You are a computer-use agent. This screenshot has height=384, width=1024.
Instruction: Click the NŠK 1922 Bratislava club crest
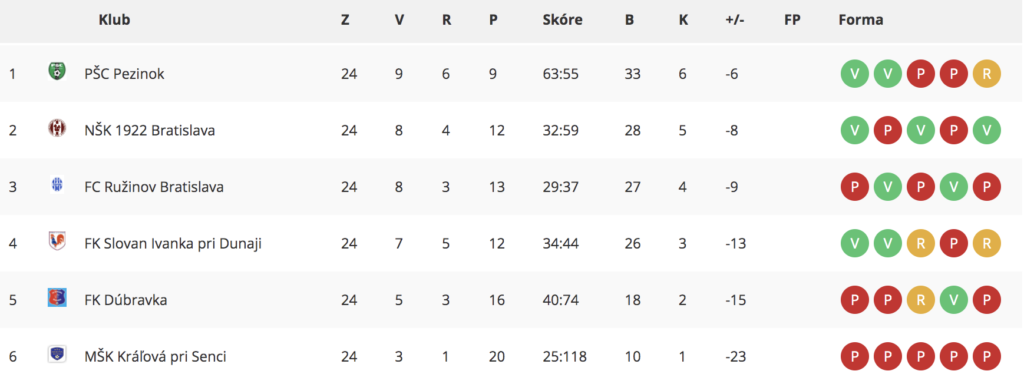57,128
